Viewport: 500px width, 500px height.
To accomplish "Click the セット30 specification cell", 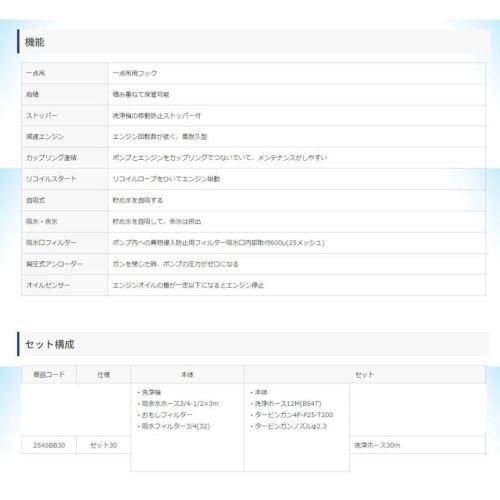I will 103,445.
